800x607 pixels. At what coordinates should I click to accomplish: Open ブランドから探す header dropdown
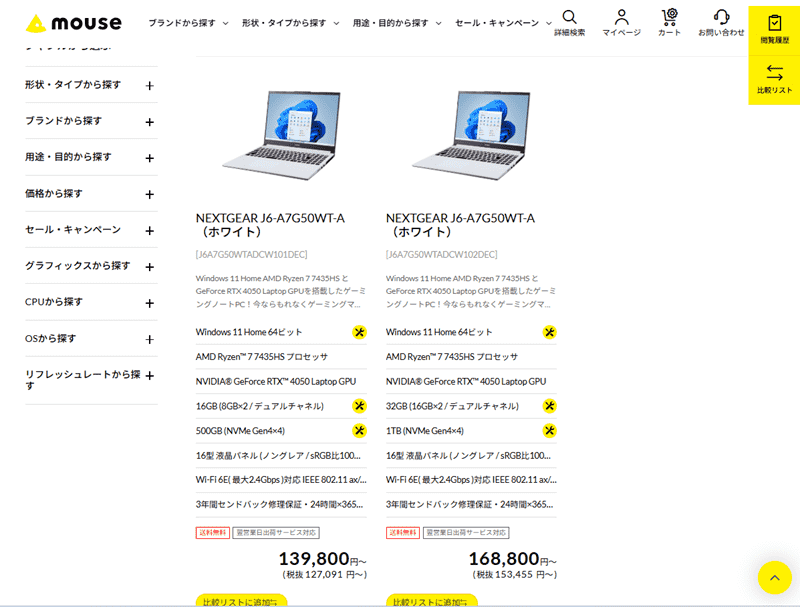tap(188, 23)
